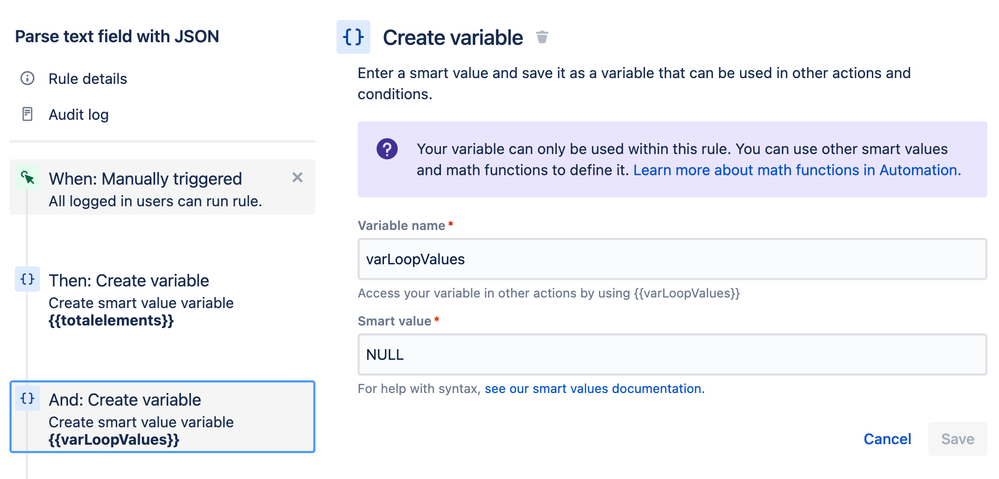Delete this Create variable action via trash icon
This screenshot has height=479, width=999.
[x=542, y=38]
